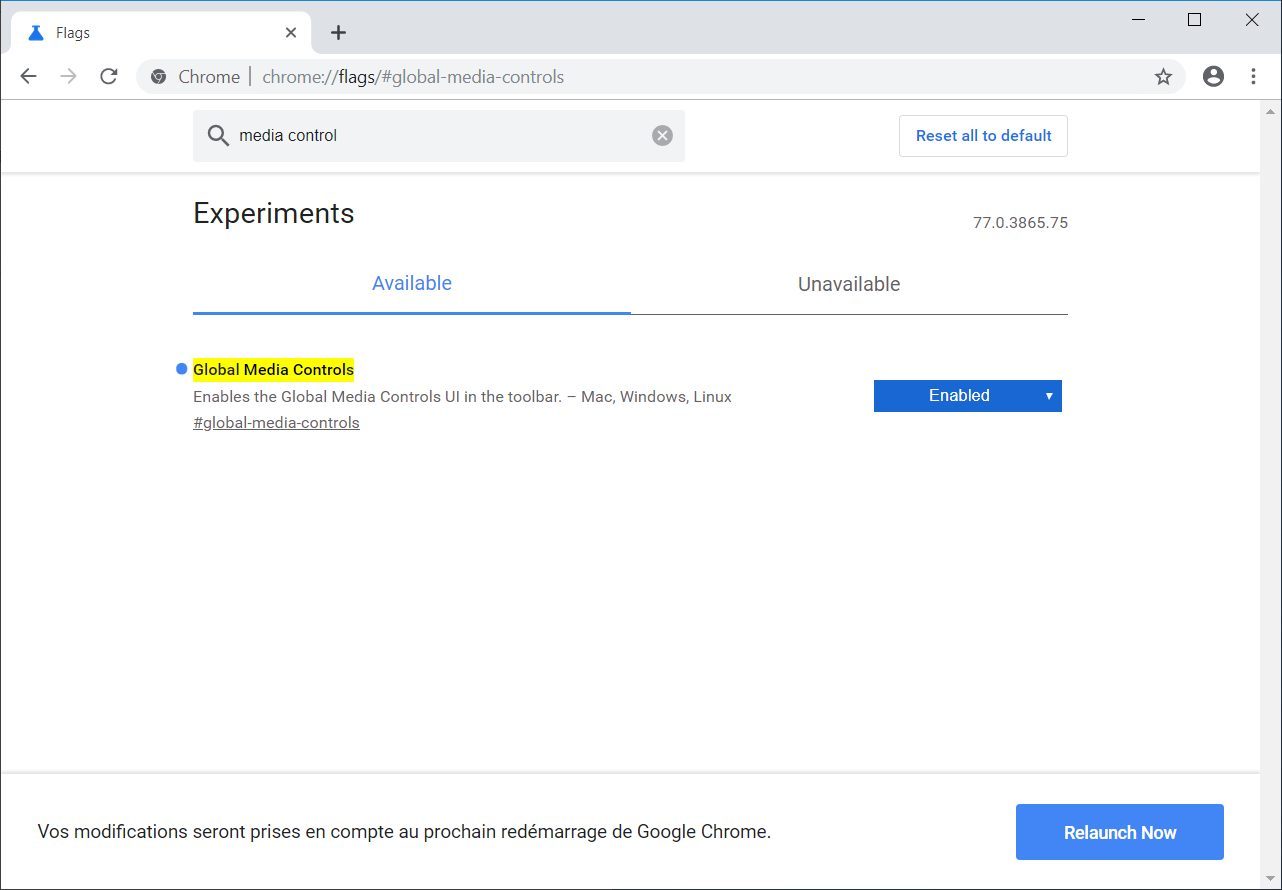Select the Flags browser tab

click(x=160, y=33)
